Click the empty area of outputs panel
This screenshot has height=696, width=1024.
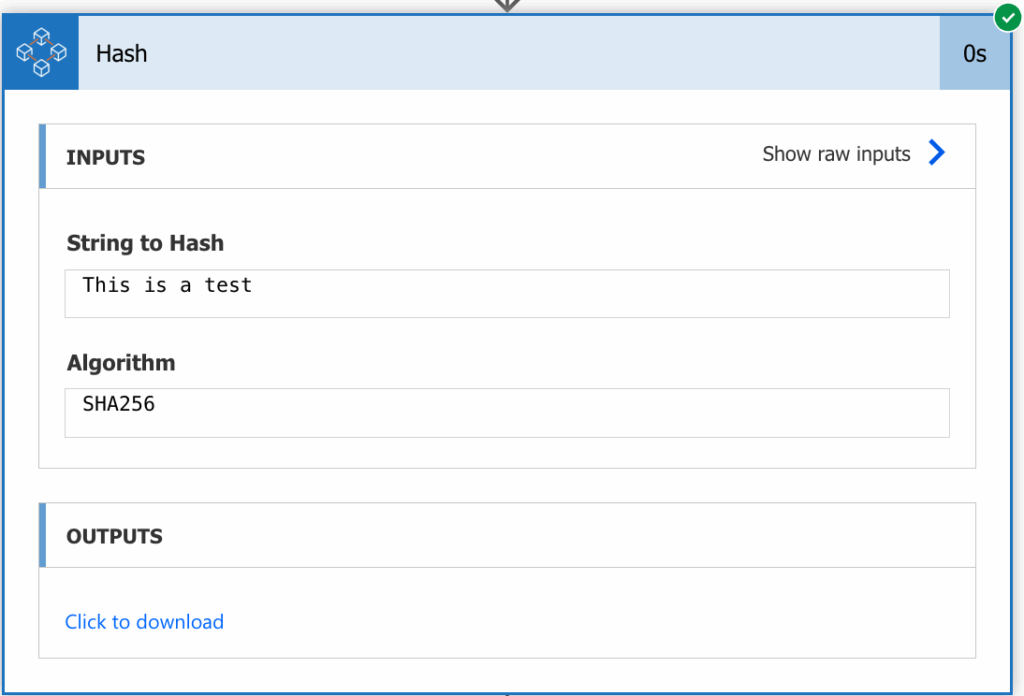coord(588,614)
